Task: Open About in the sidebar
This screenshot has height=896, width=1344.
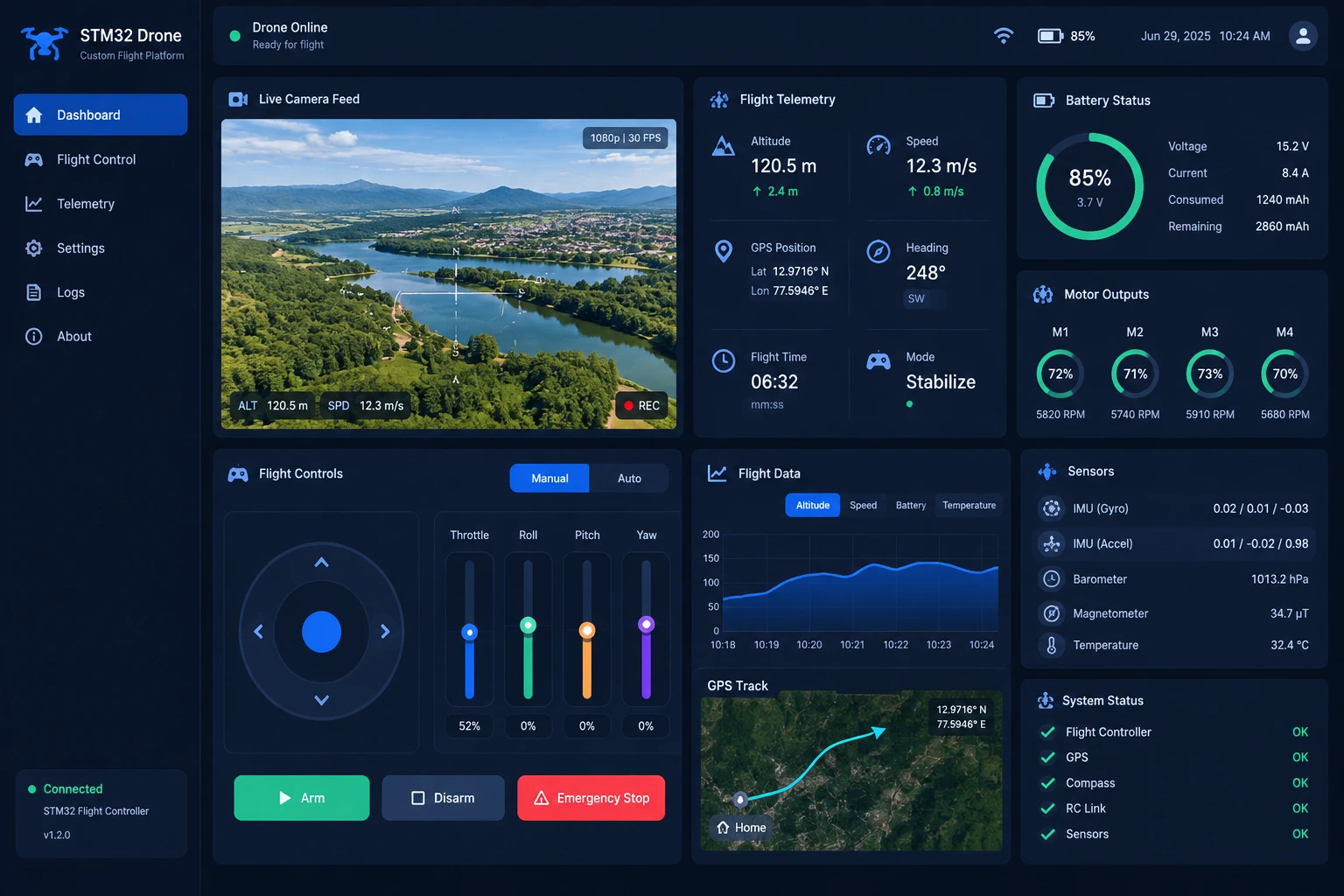Action: pos(101,337)
